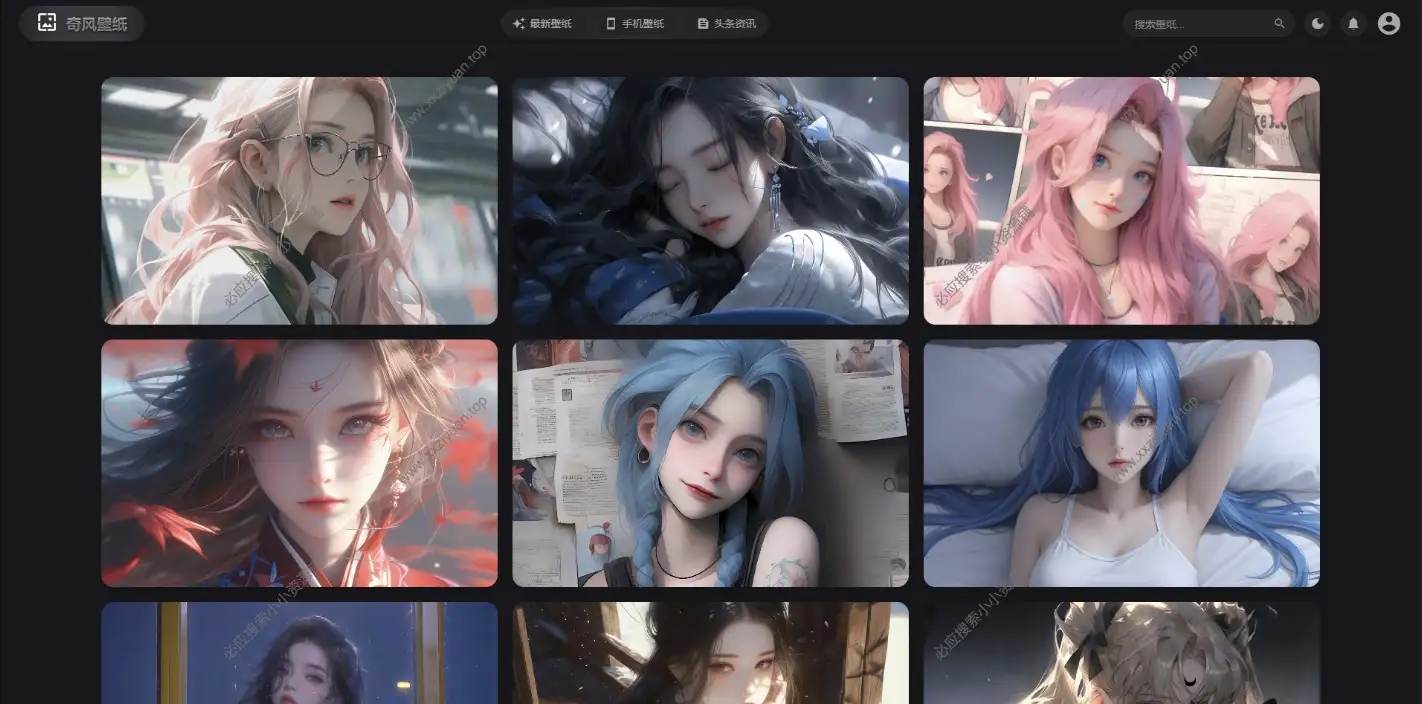Click the magnifier icon in the search bar

(1279, 23)
